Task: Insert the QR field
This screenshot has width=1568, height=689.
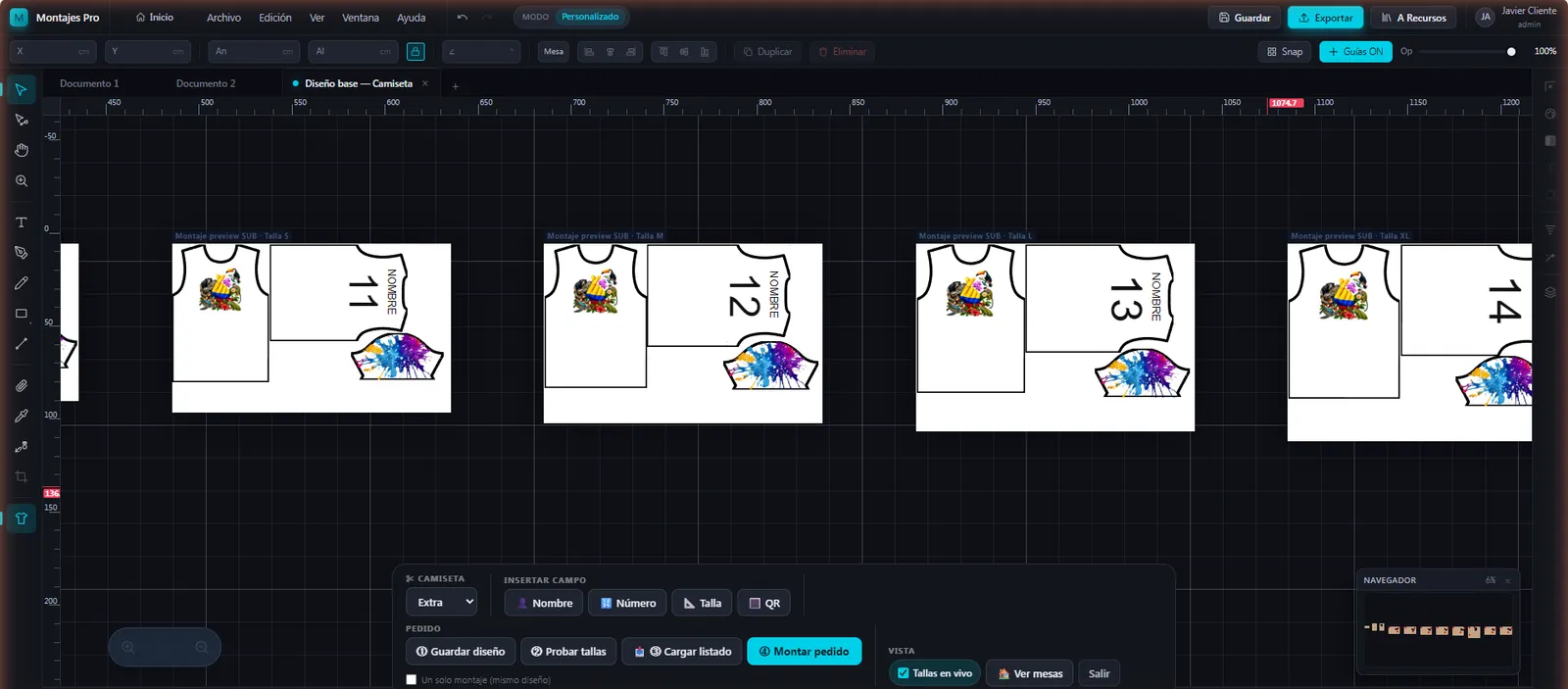Action: pos(764,603)
